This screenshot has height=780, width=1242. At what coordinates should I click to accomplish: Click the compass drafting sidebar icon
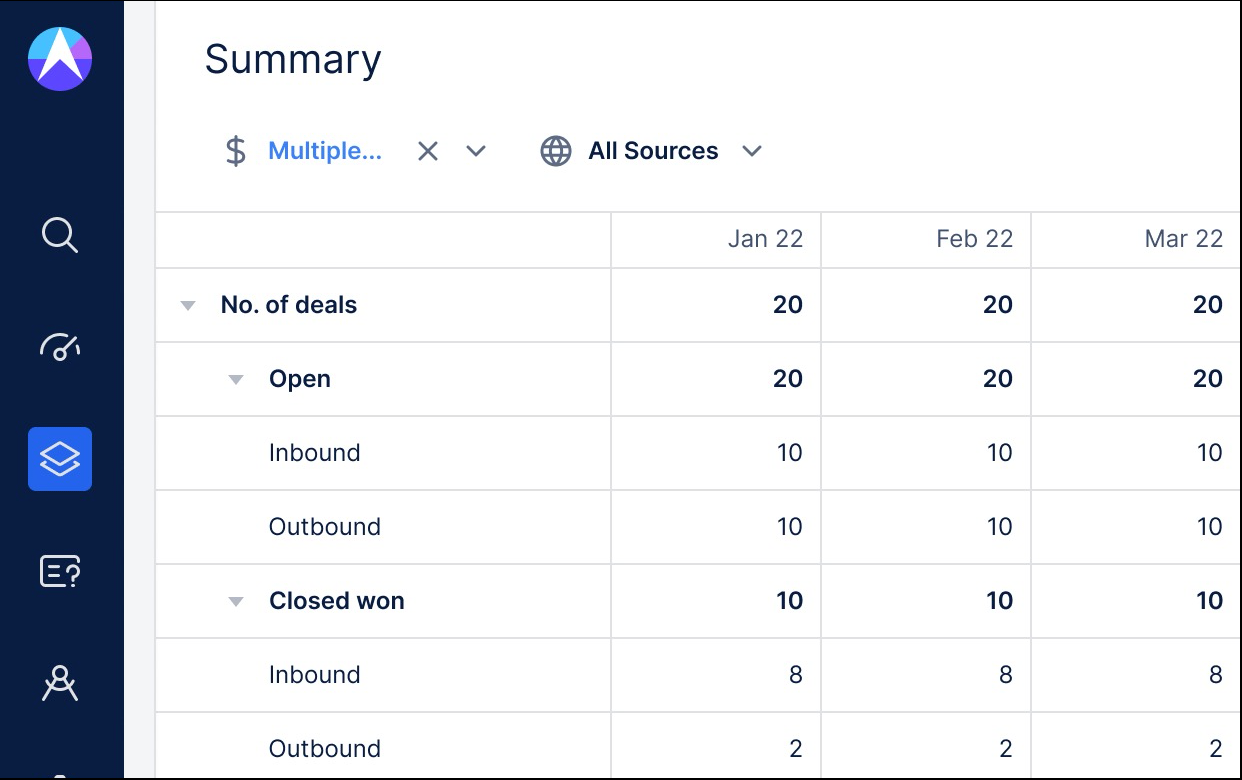point(60,684)
